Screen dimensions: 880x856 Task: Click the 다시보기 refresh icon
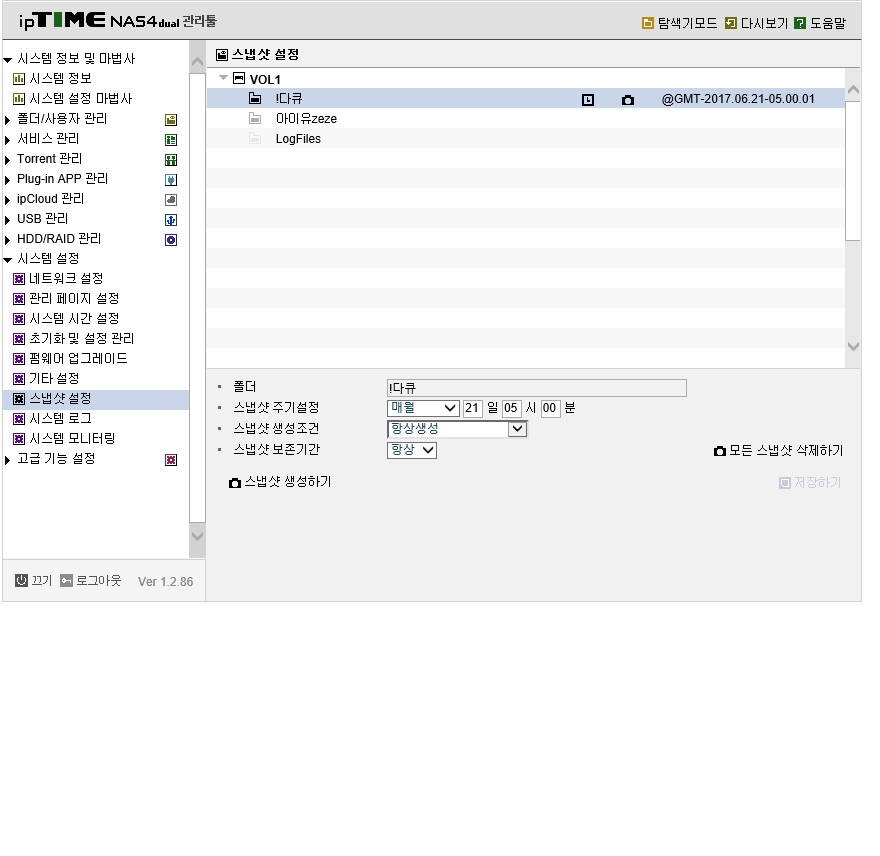tap(730, 23)
